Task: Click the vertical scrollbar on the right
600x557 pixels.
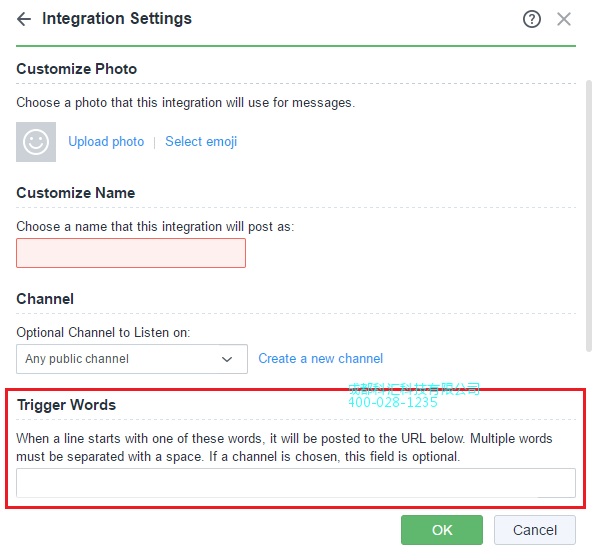Action: (x=588, y=215)
